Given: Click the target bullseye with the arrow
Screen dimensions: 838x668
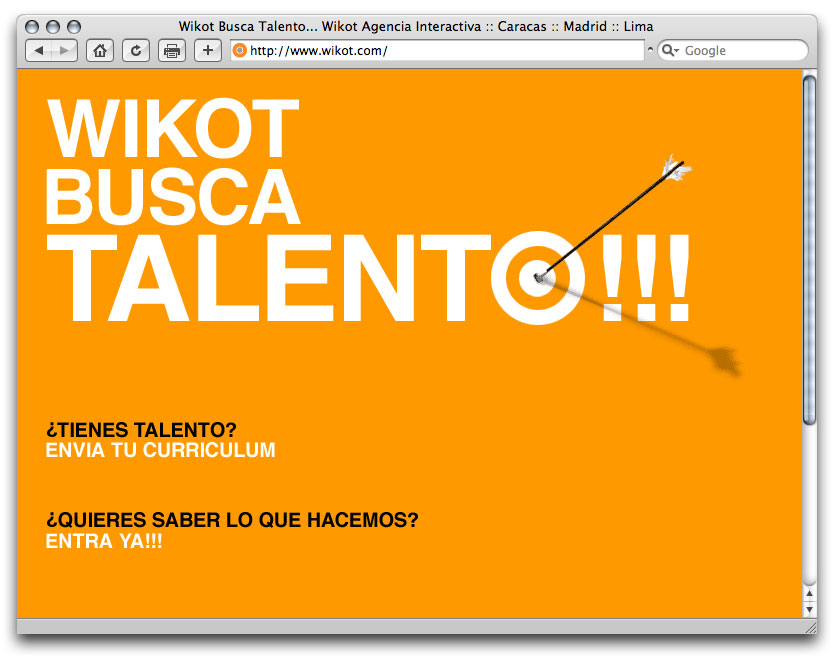Looking at the screenshot, I should click(538, 278).
